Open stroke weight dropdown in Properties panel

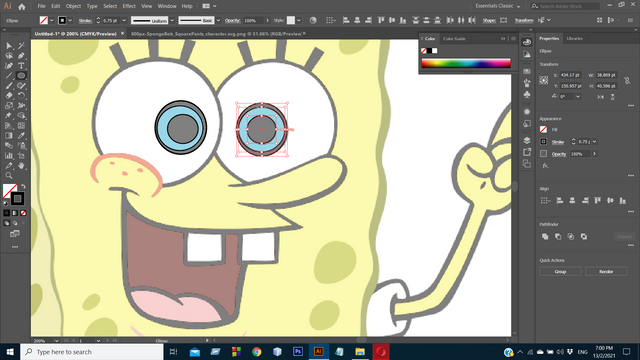pyautogui.click(x=595, y=142)
